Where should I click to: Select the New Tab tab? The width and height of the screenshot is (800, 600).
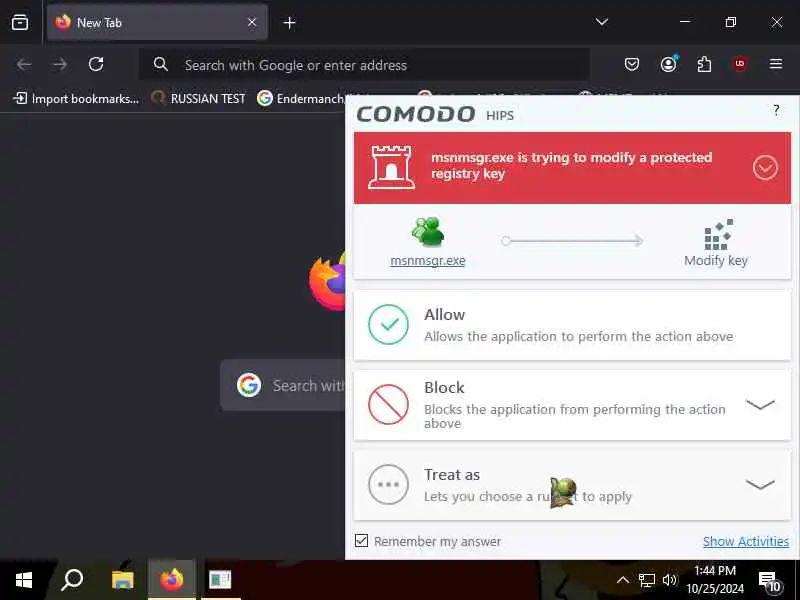coord(157,22)
